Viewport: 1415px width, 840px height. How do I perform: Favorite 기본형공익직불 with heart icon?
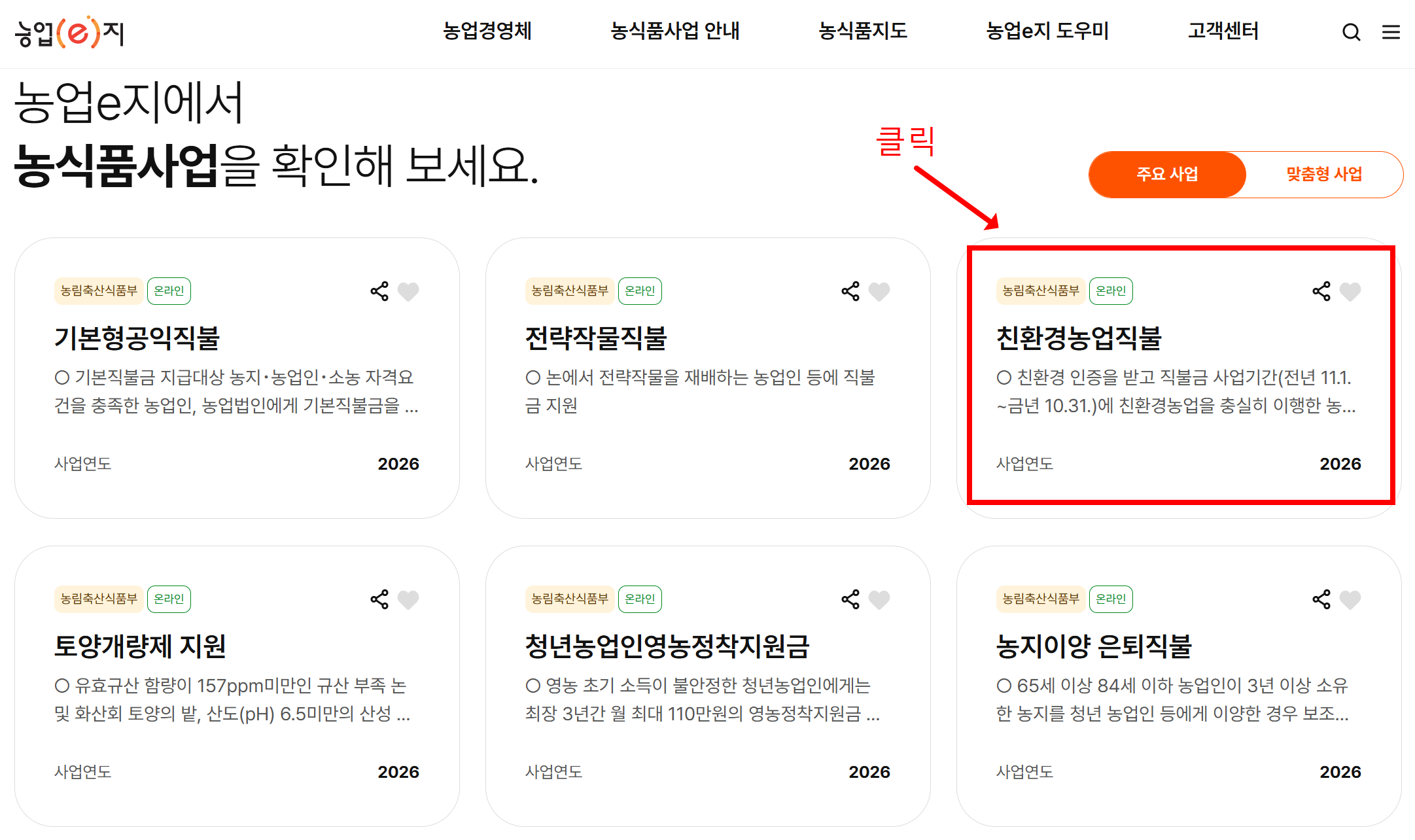click(x=408, y=292)
